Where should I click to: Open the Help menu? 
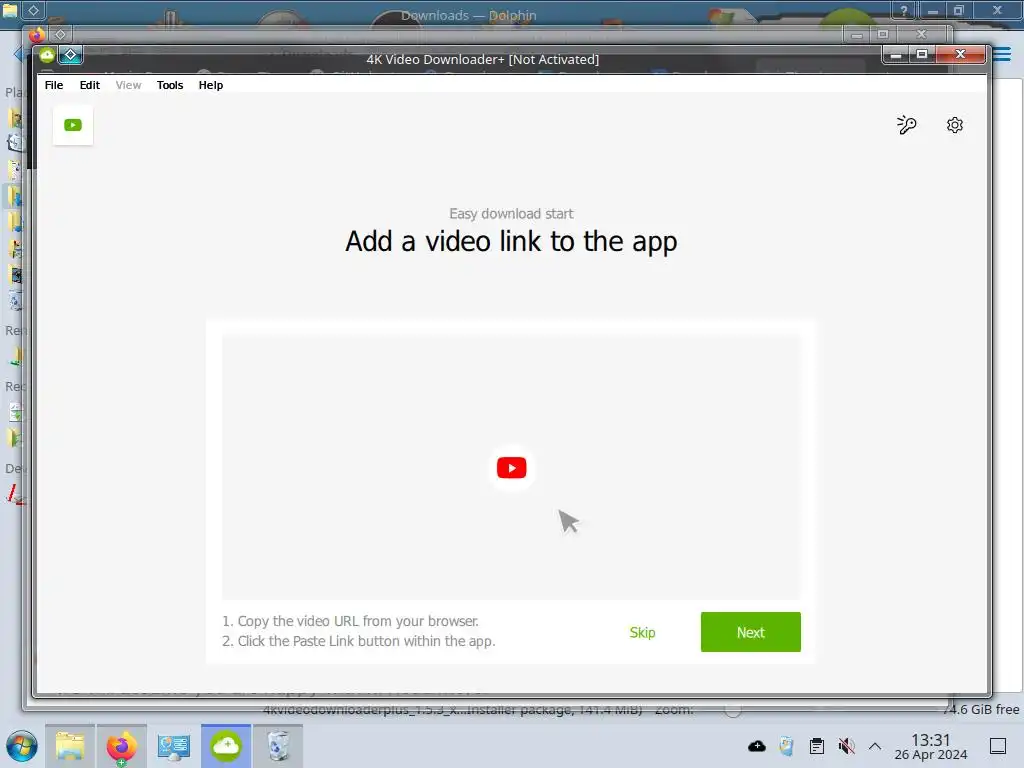210,85
